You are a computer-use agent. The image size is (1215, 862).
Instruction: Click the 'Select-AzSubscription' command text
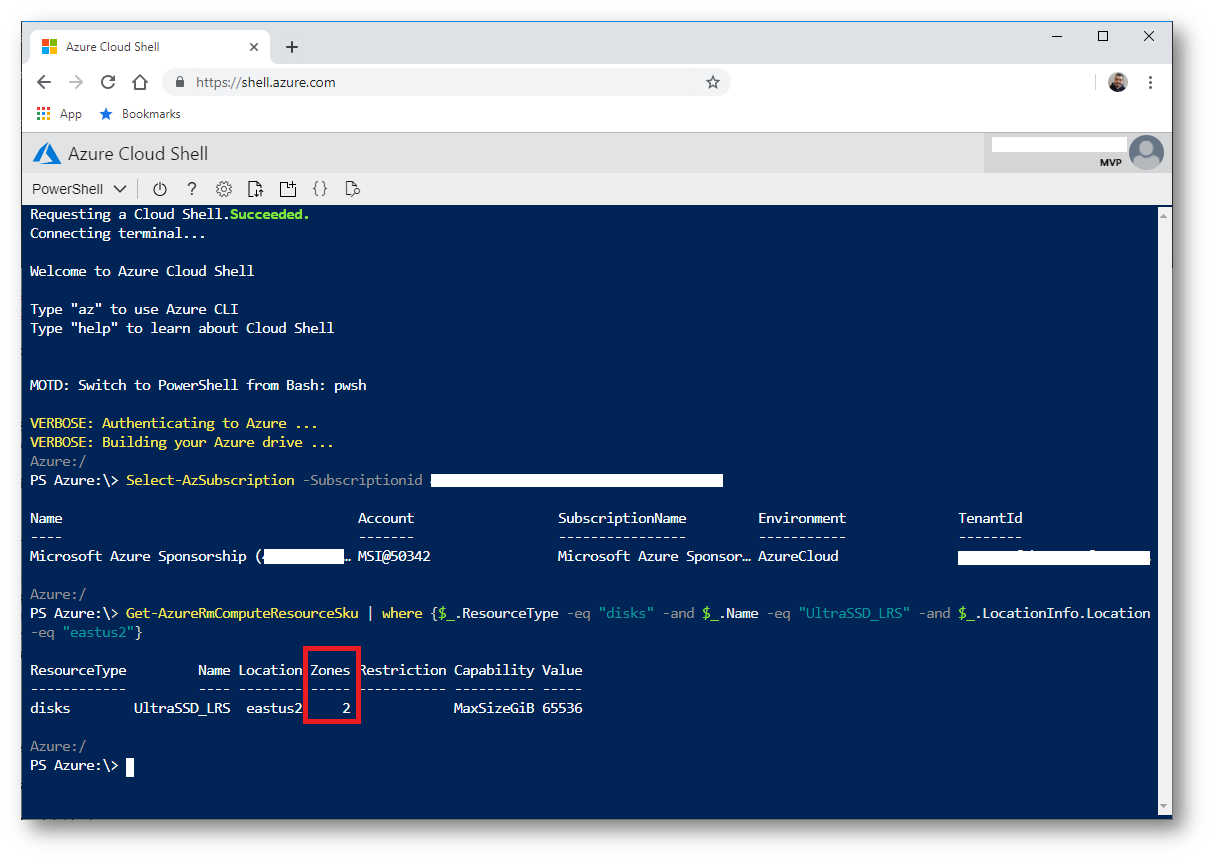click(x=210, y=480)
